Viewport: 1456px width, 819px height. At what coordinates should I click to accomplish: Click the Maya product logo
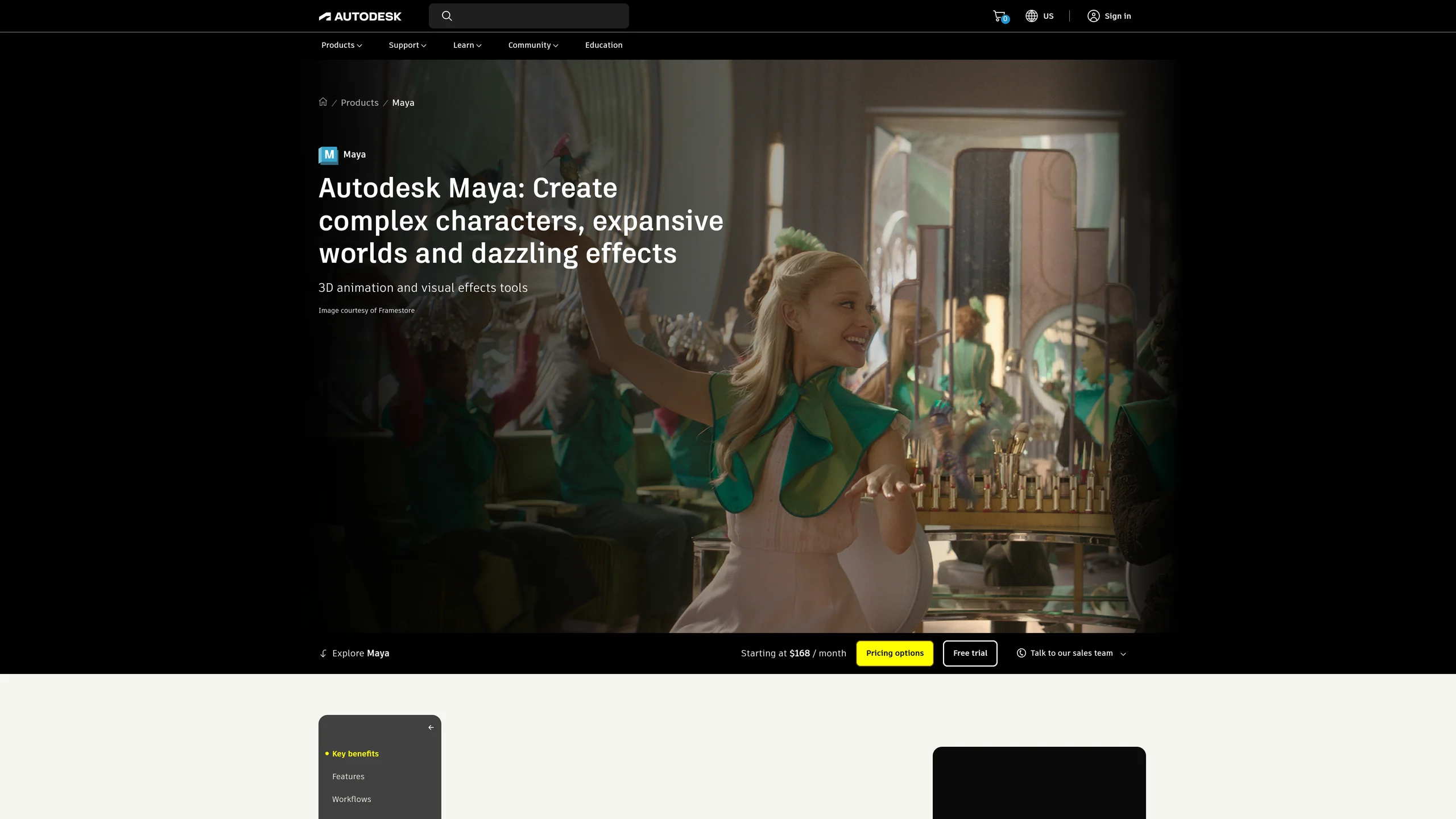point(328,155)
